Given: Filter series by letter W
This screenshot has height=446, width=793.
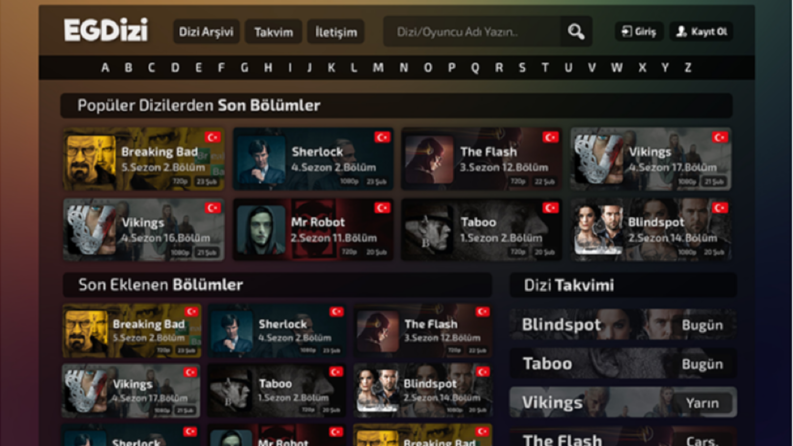Looking at the screenshot, I should point(616,68).
